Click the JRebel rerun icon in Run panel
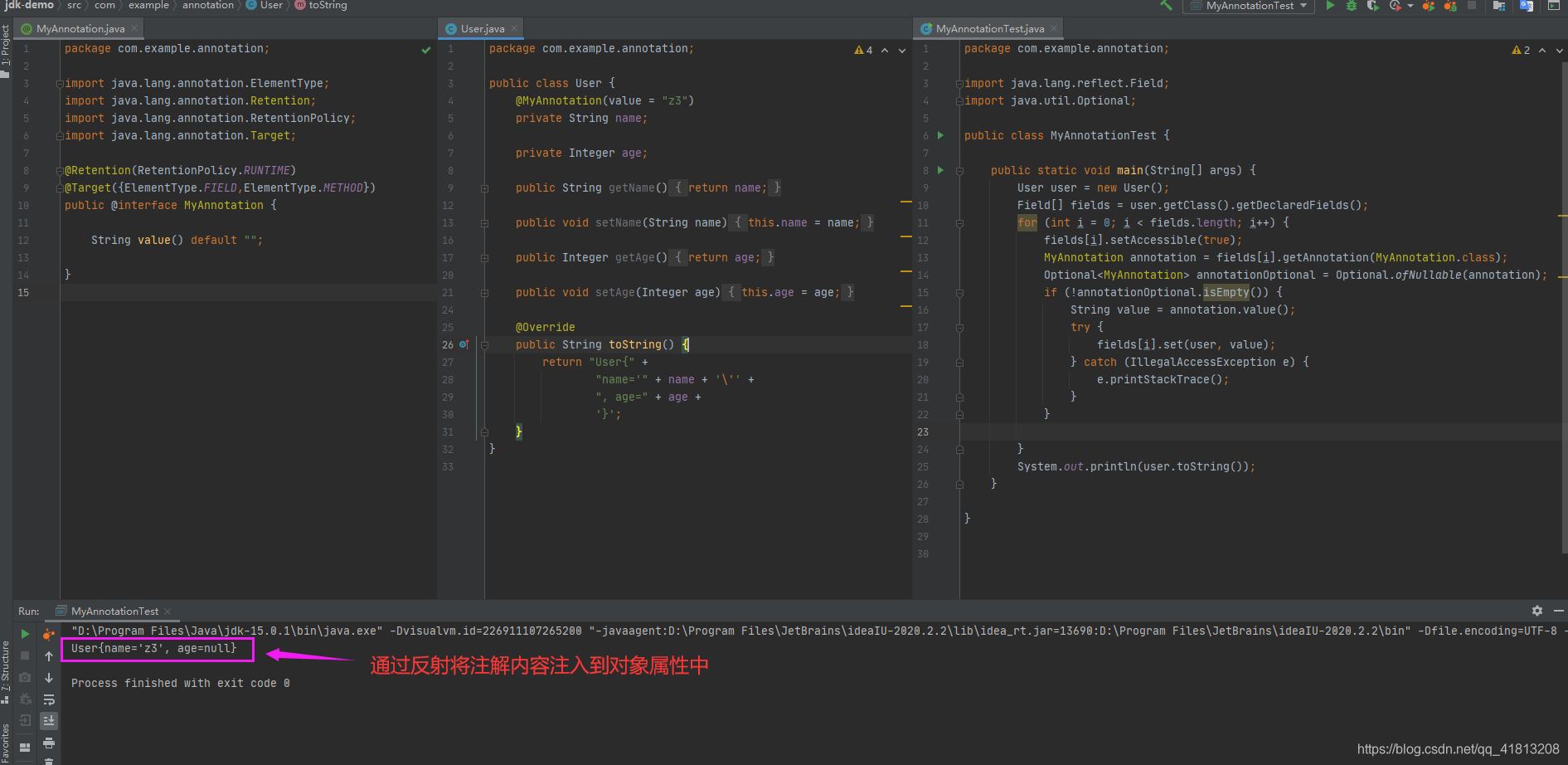 [49, 634]
